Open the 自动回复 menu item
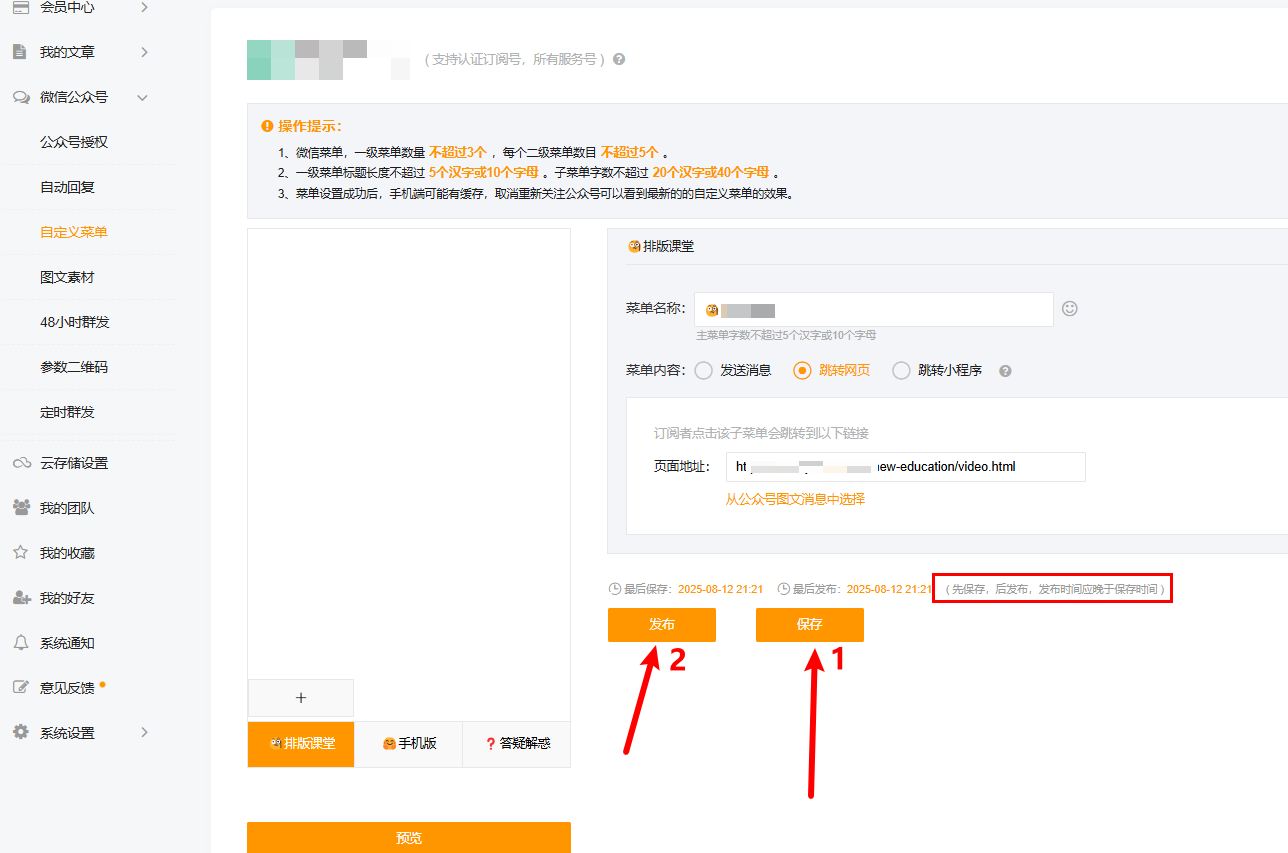This screenshot has height=853, width=1288. [67, 187]
